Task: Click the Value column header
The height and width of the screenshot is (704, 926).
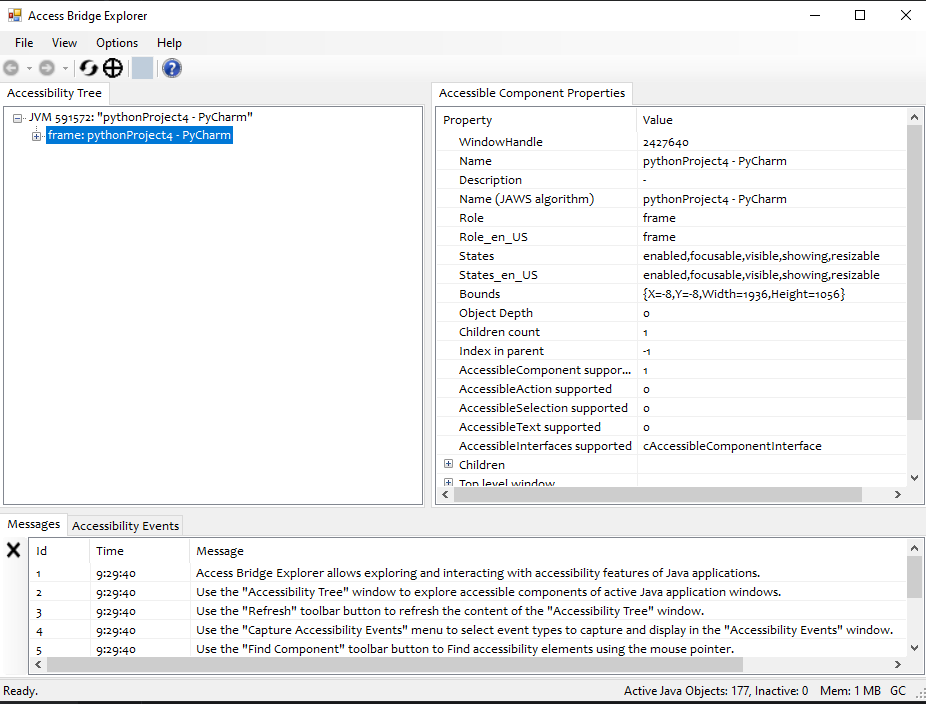Action: [771, 120]
